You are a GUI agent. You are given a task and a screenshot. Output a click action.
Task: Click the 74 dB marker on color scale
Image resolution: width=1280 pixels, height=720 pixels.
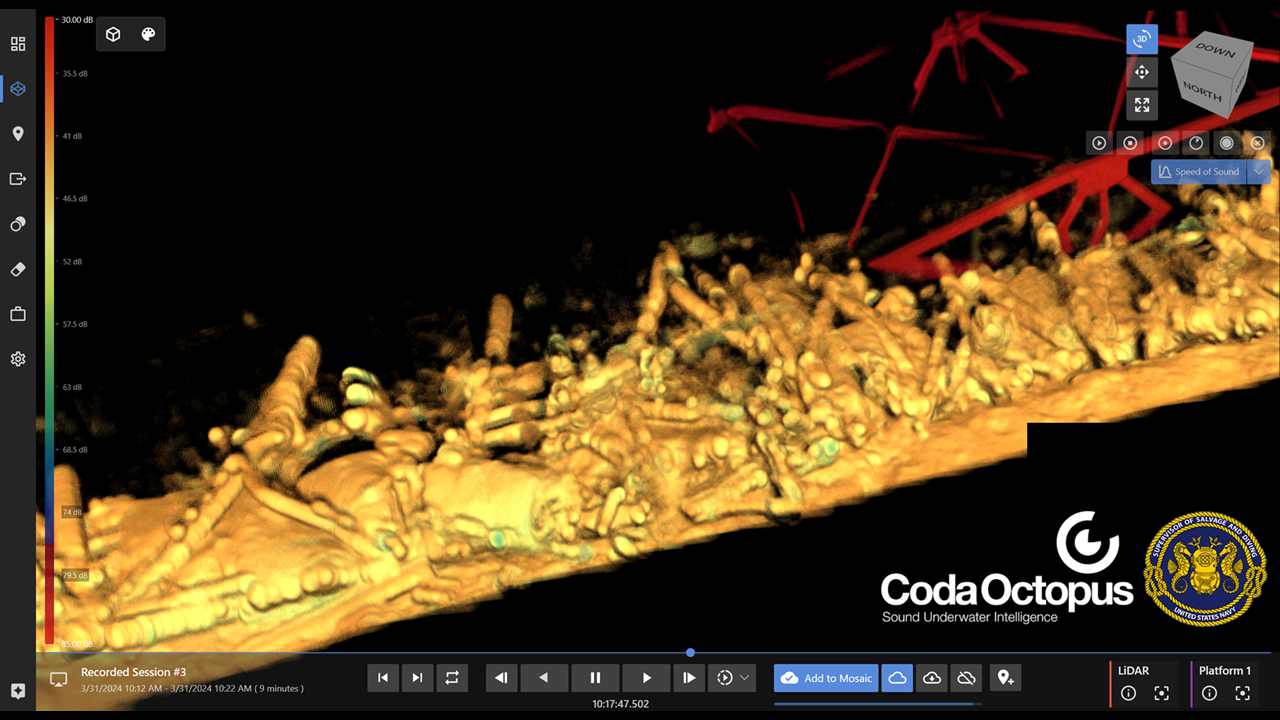71,512
